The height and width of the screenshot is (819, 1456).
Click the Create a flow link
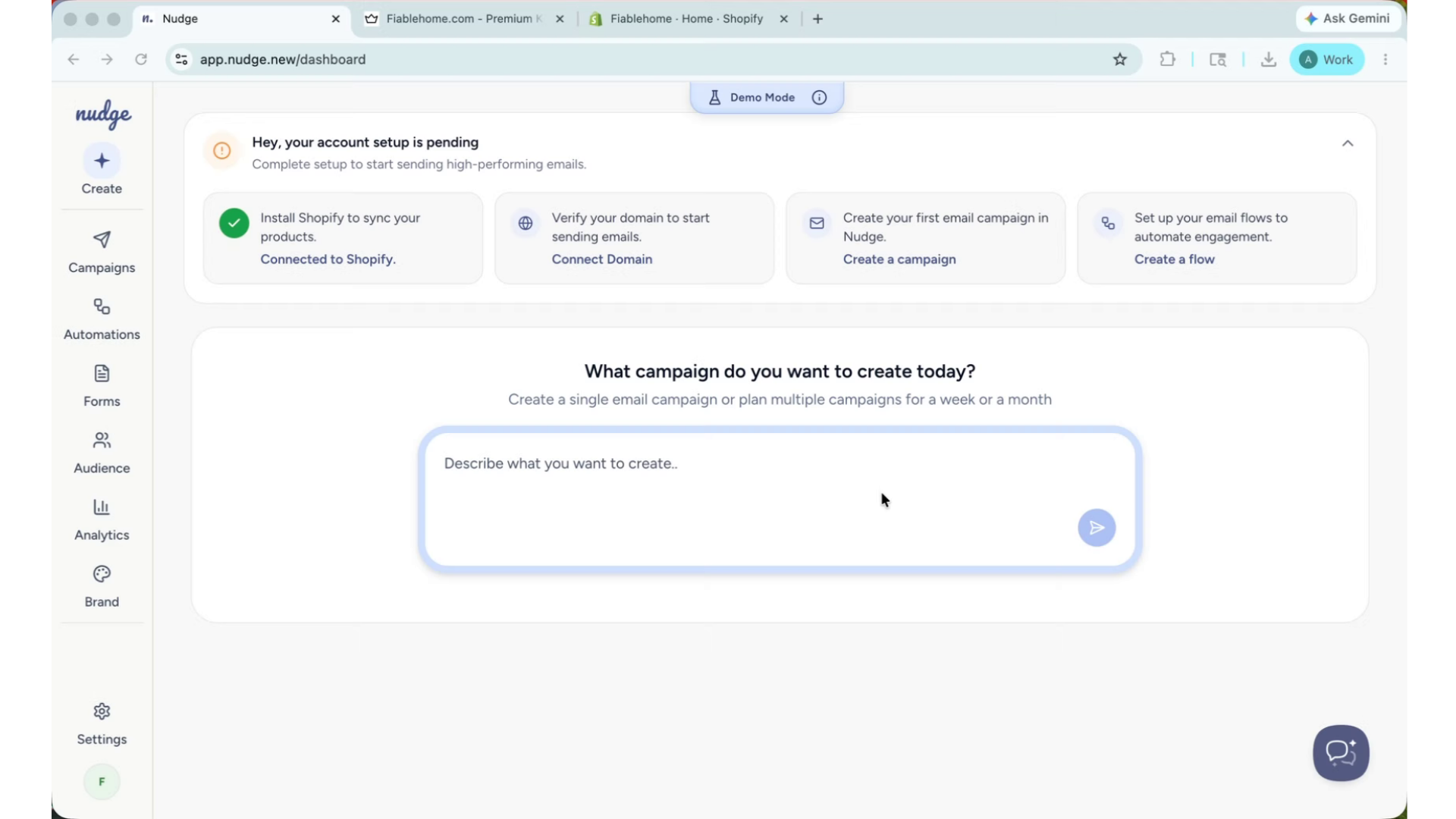[1174, 259]
